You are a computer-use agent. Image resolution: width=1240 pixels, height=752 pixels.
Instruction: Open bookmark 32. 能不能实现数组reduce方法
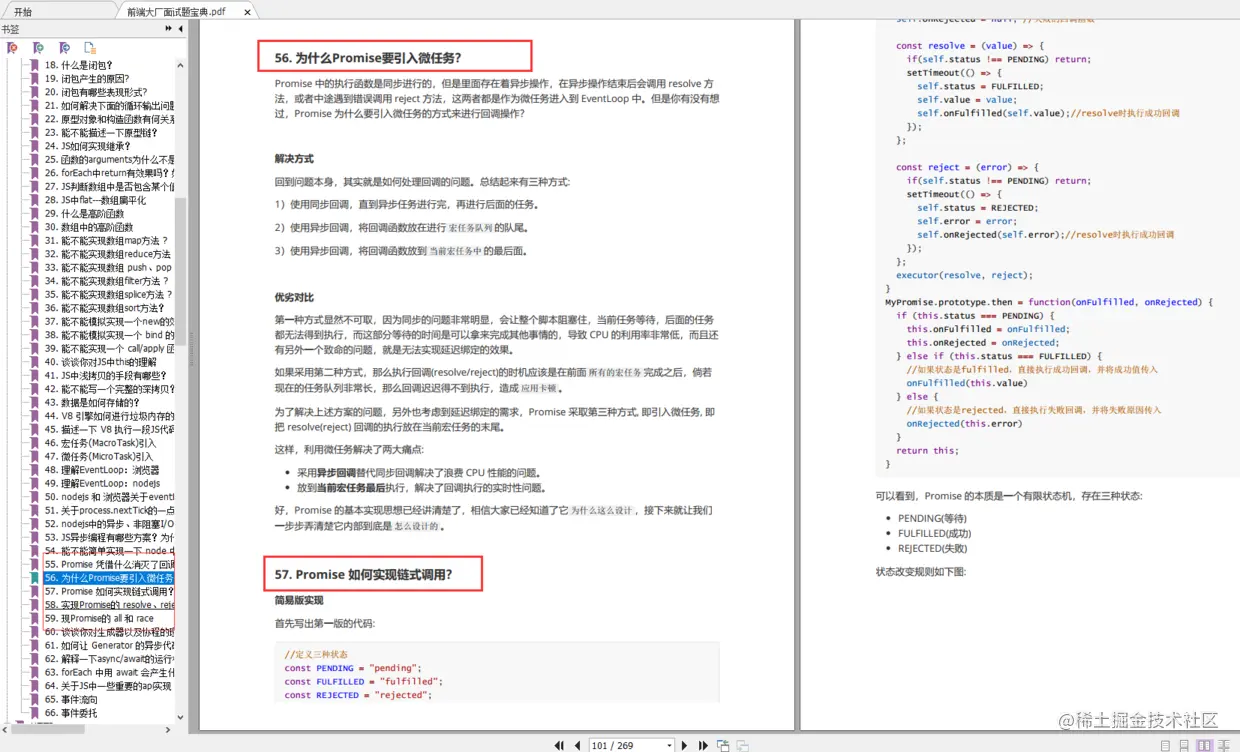point(107,254)
